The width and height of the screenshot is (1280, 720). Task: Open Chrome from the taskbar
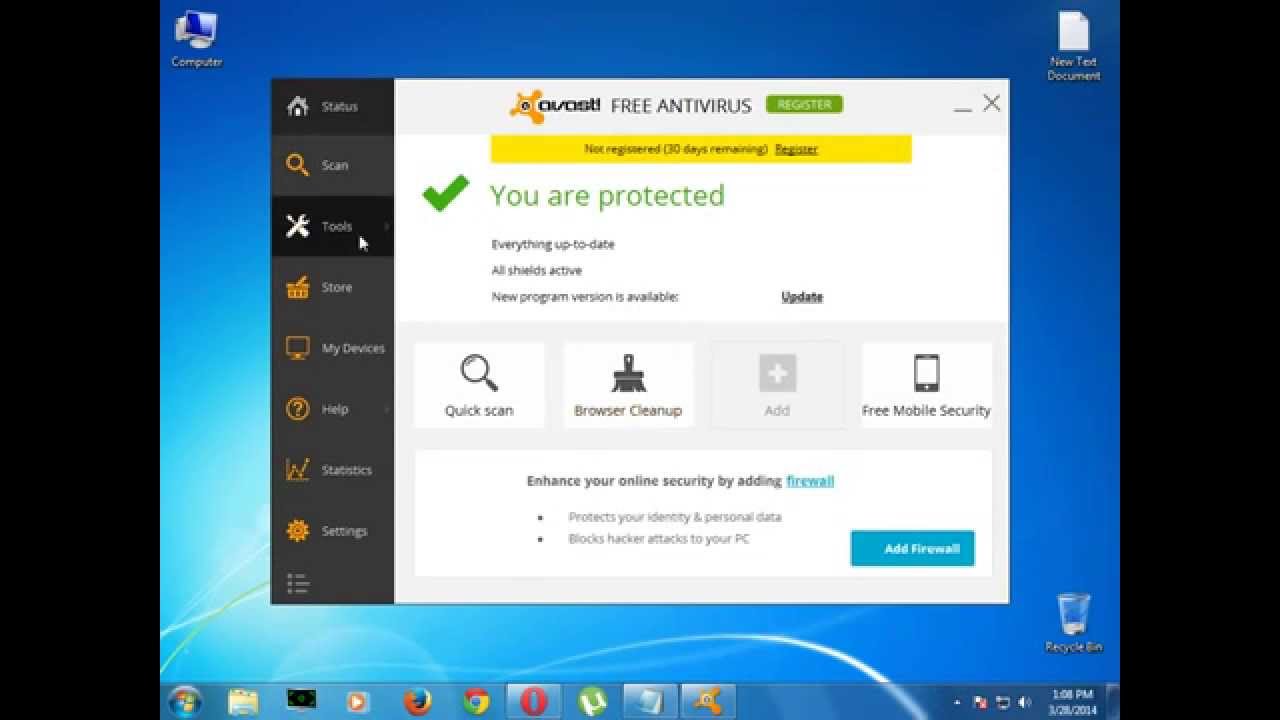point(475,701)
